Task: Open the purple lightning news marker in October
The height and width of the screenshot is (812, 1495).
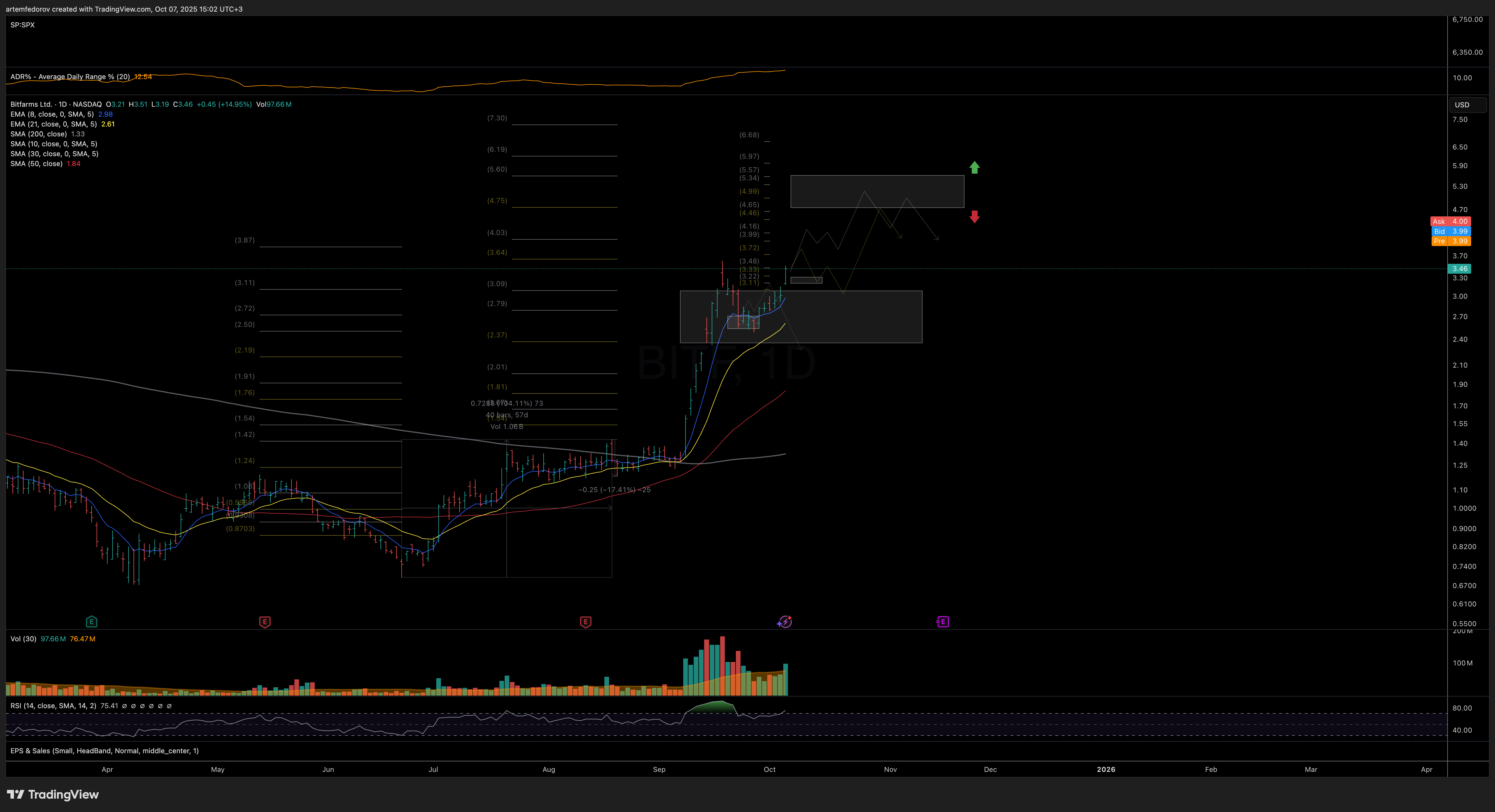Action: pos(785,622)
